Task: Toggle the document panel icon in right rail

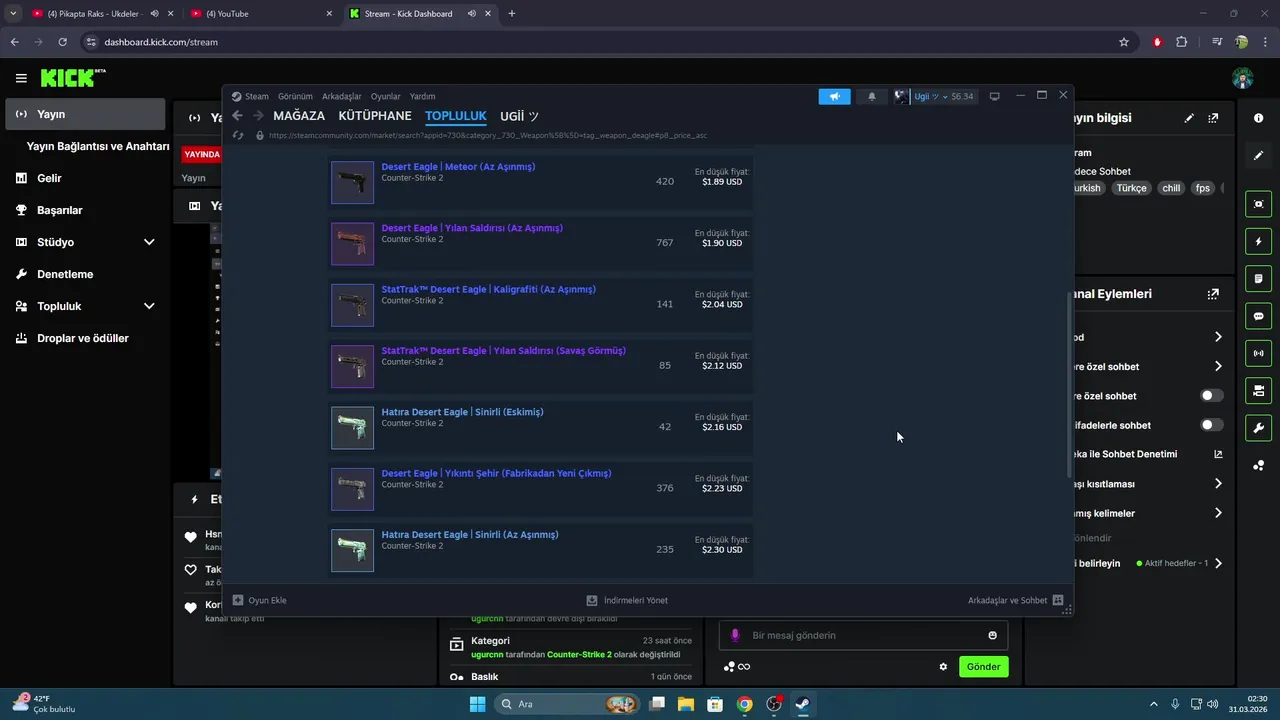Action: click(1258, 278)
